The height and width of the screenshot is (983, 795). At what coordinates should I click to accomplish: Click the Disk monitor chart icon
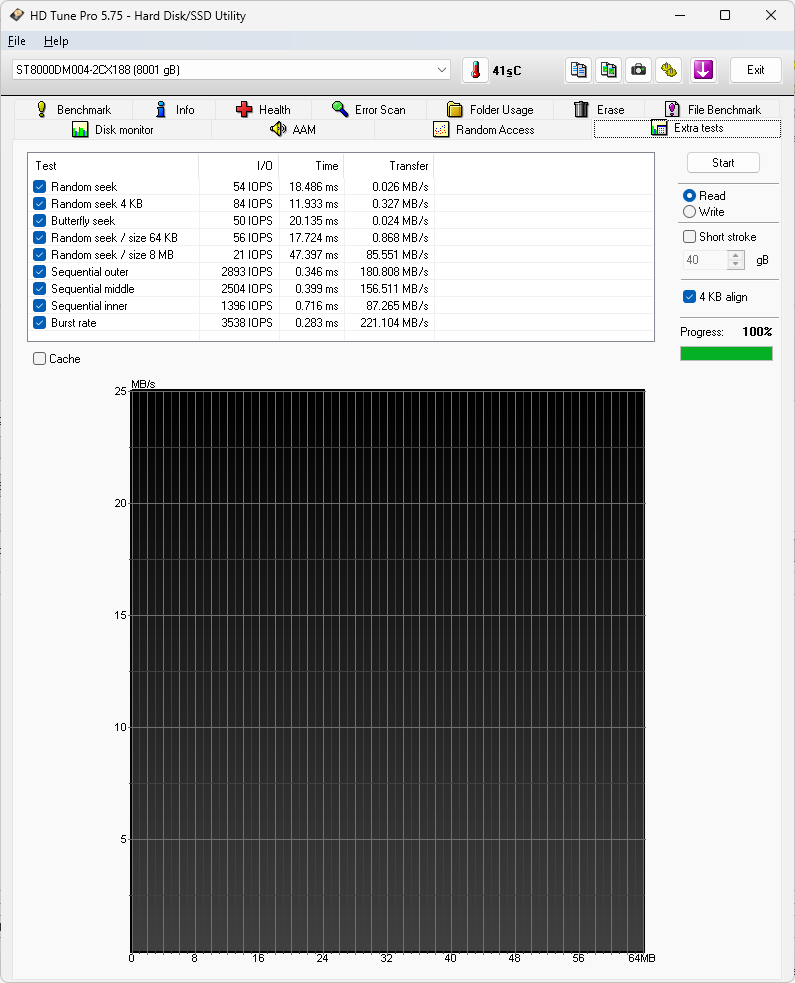coord(80,130)
